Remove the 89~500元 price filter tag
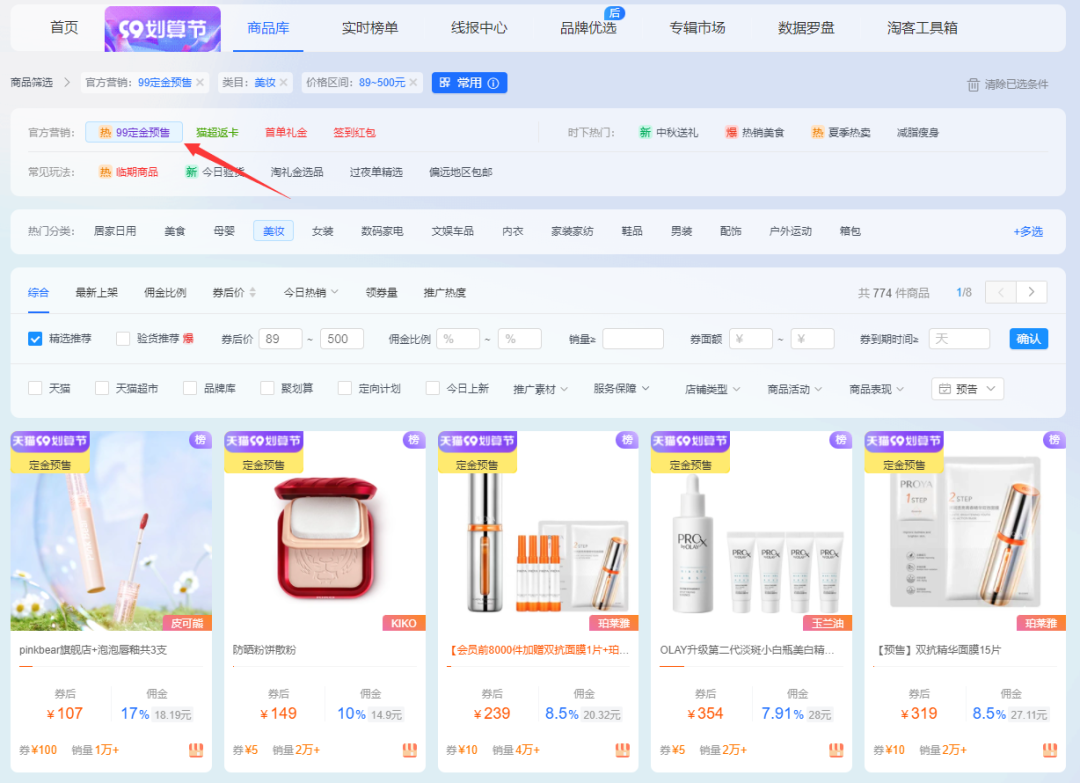The width and height of the screenshot is (1080, 783). tap(413, 83)
